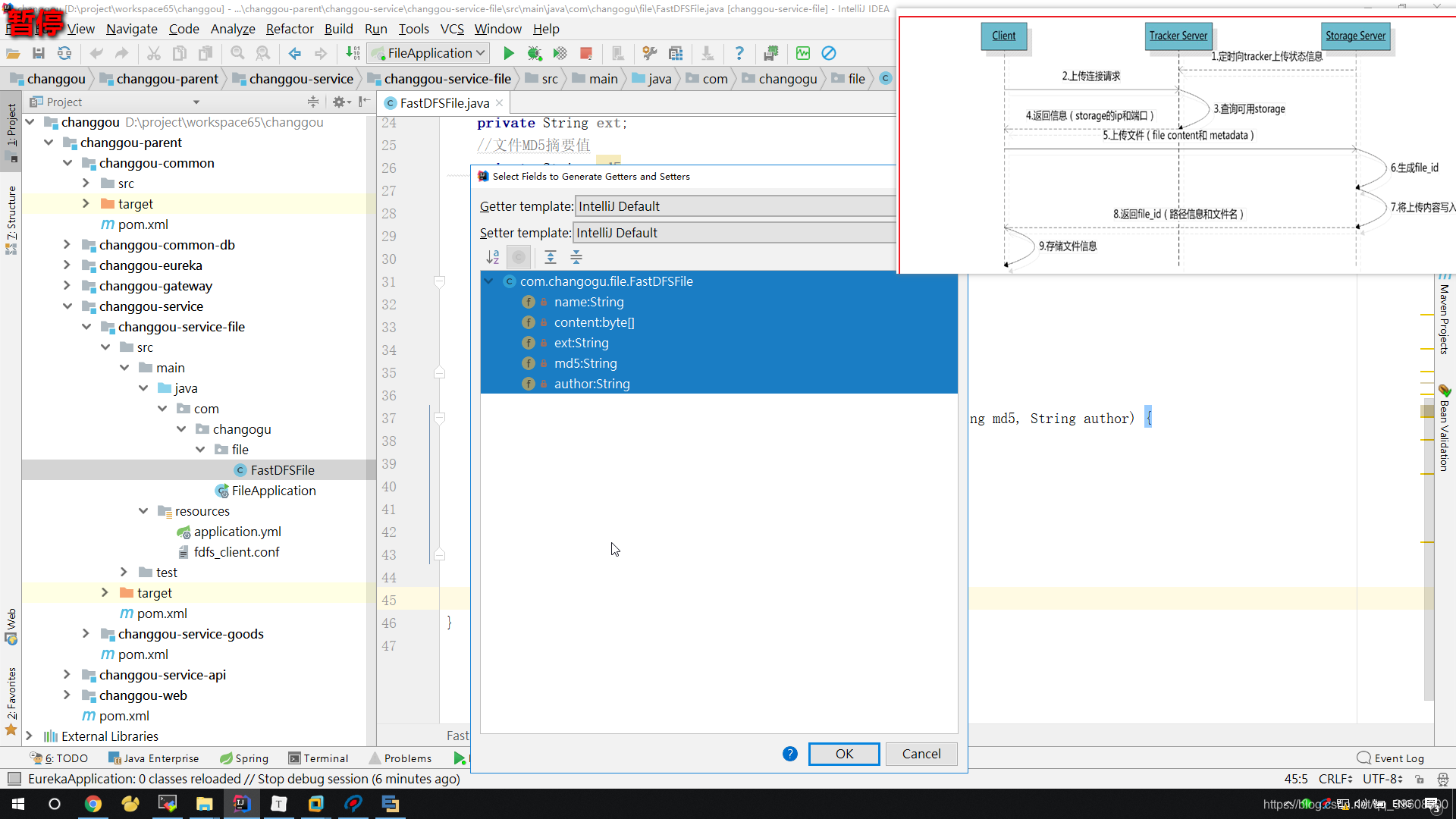Click Expand All icon in dialog
1456x819 pixels.
(551, 257)
